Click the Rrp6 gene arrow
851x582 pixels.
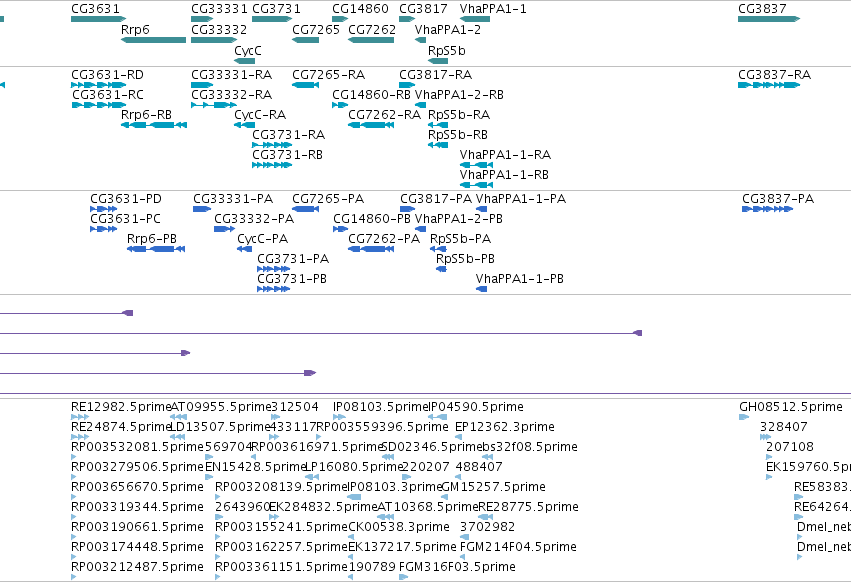point(154,40)
